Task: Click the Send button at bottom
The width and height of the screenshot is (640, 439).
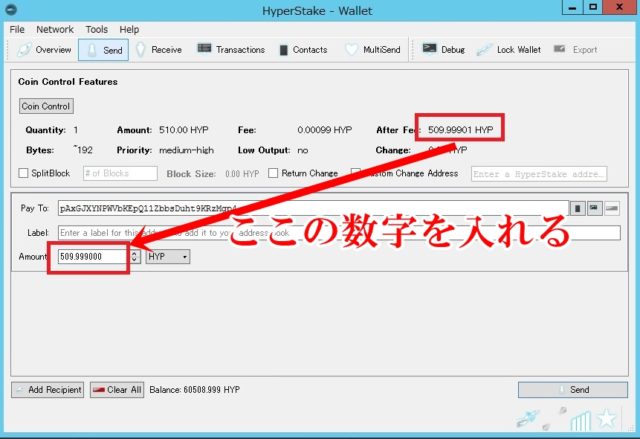Action: [573, 390]
